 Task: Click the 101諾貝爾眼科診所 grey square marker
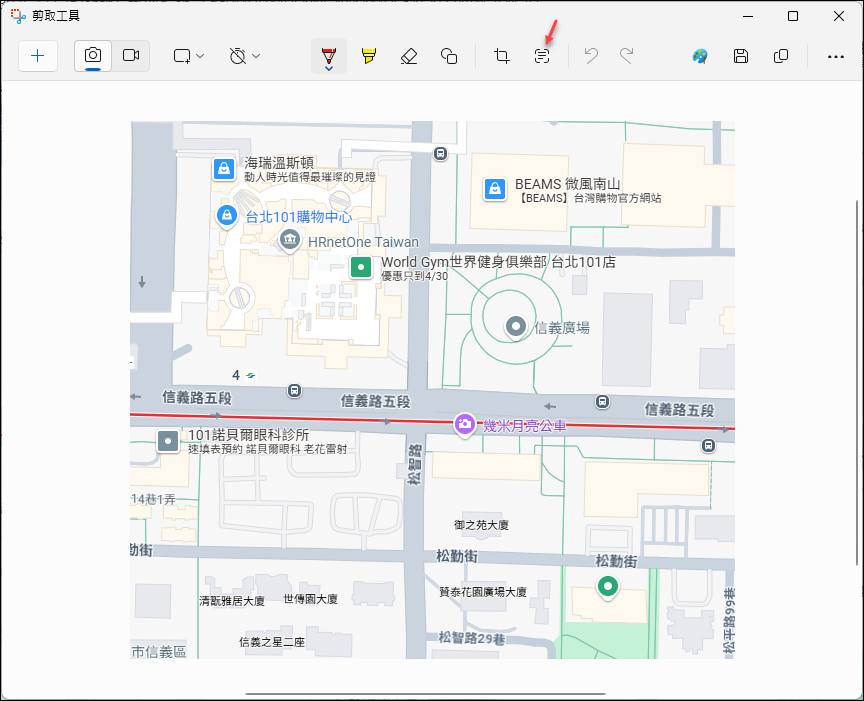168,441
